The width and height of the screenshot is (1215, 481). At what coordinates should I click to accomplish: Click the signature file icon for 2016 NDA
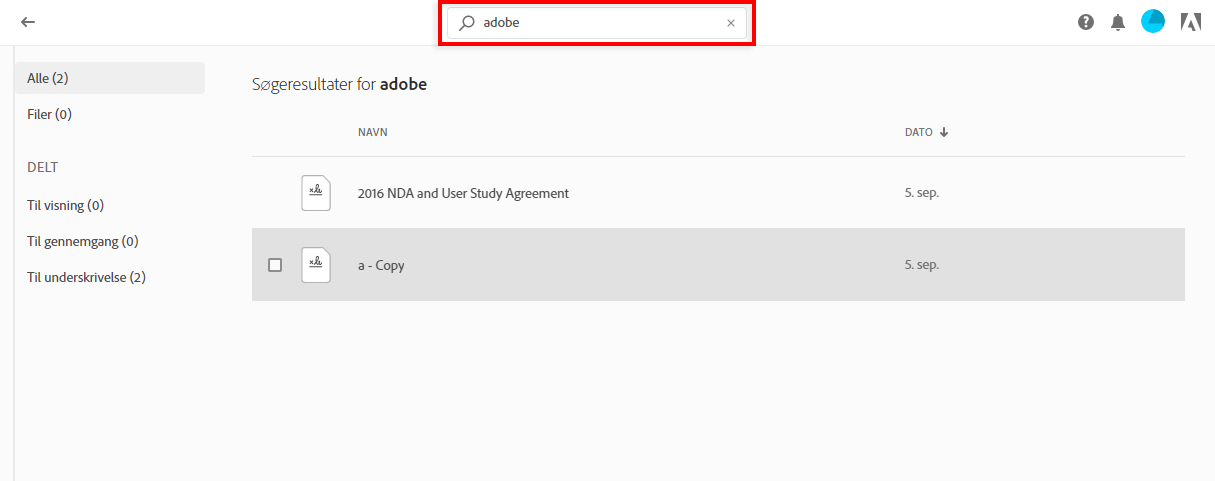point(316,193)
